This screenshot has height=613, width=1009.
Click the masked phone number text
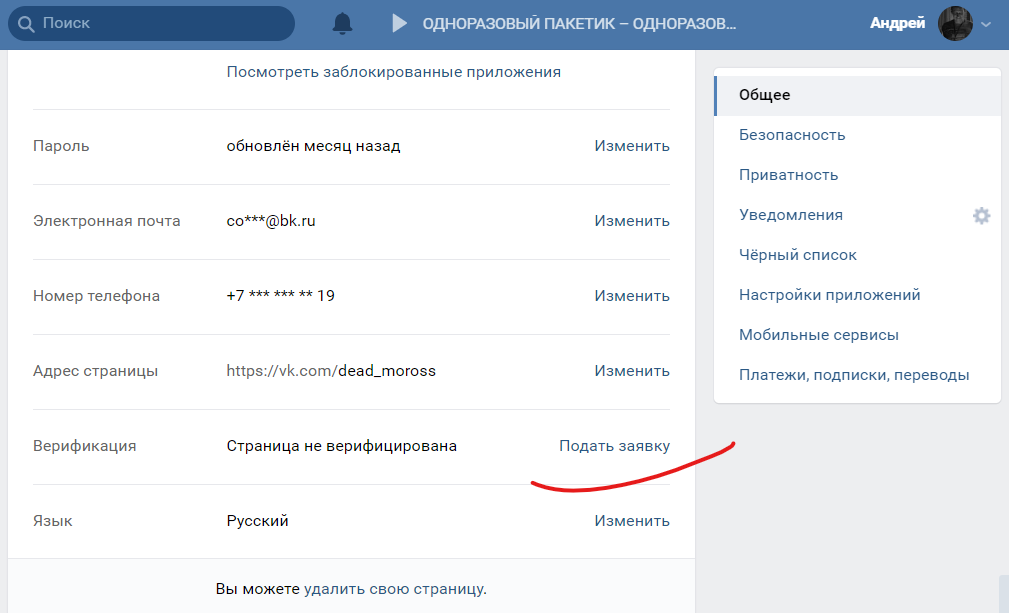coord(281,296)
